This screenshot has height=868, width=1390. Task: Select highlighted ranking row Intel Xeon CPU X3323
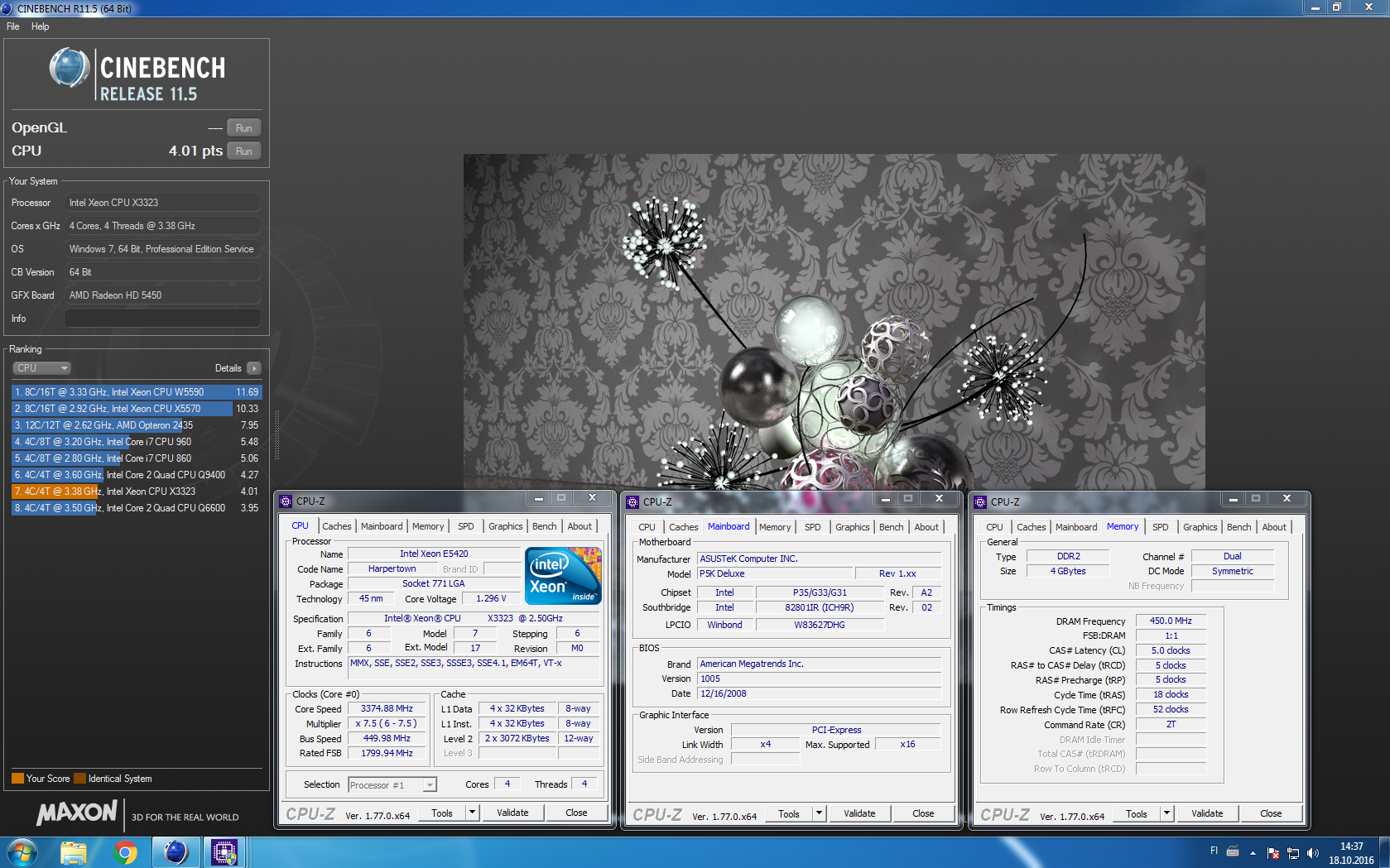[137, 492]
